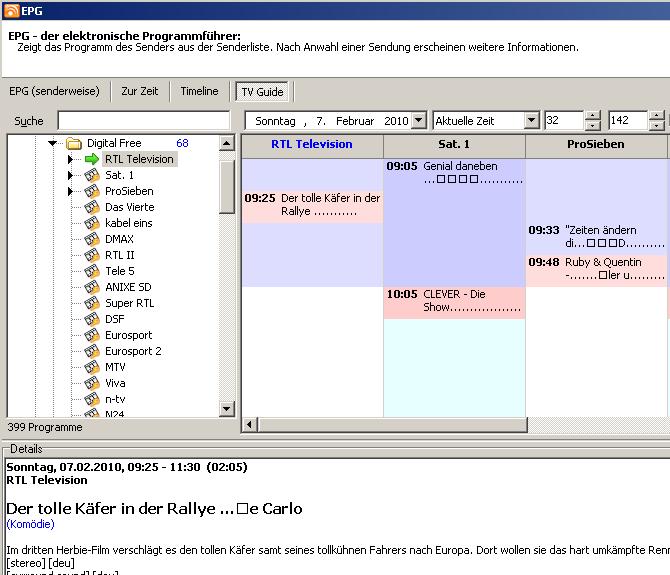
Task: Expand the Sat. 1 tree node
Action: pos(70,175)
